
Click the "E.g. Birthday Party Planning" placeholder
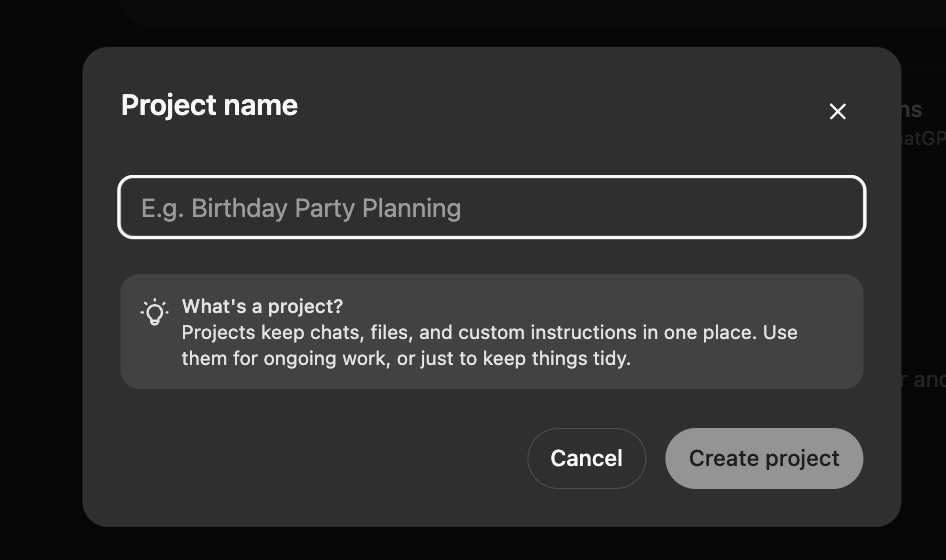(x=301, y=208)
